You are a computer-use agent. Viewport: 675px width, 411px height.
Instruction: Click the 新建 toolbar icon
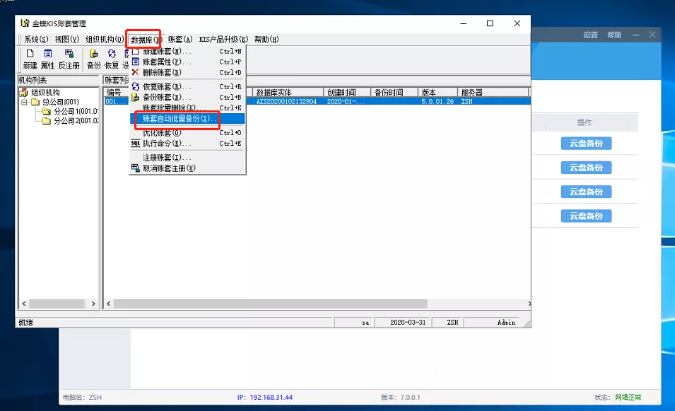(30, 59)
